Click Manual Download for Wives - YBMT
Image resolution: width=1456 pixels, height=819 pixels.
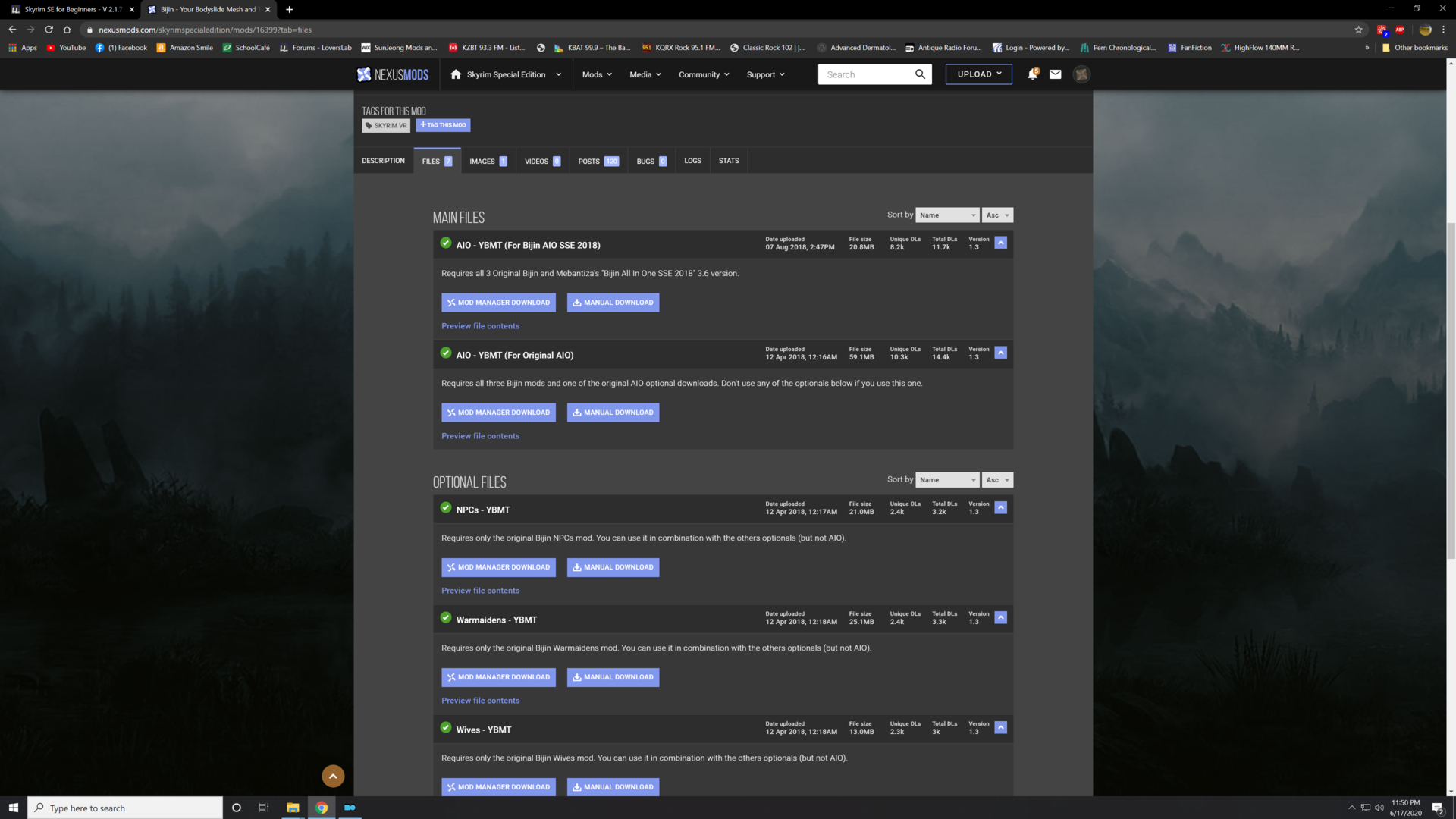point(613,787)
